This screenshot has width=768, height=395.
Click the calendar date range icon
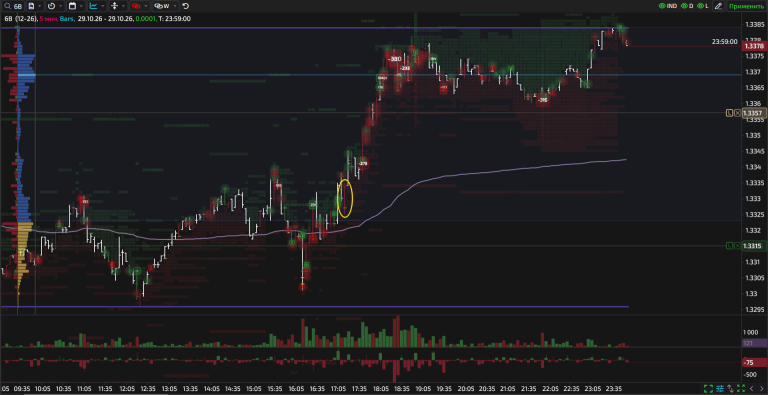[72, 6]
